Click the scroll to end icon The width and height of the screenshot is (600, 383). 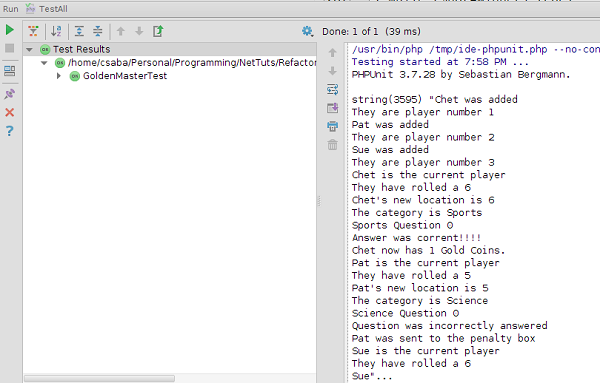coord(333,108)
